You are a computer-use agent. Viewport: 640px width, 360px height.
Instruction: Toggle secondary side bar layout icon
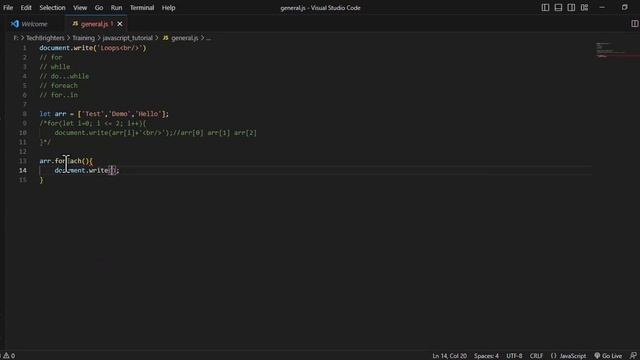click(571, 7)
